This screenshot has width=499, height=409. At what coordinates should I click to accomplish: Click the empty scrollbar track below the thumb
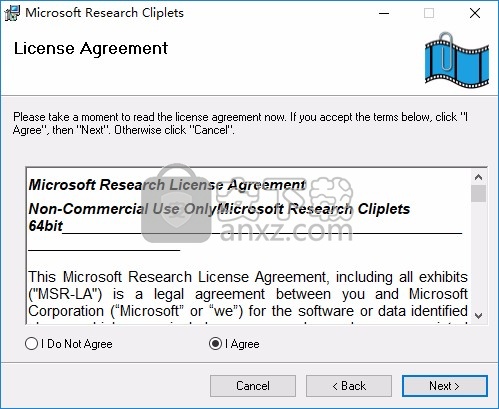(479, 255)
